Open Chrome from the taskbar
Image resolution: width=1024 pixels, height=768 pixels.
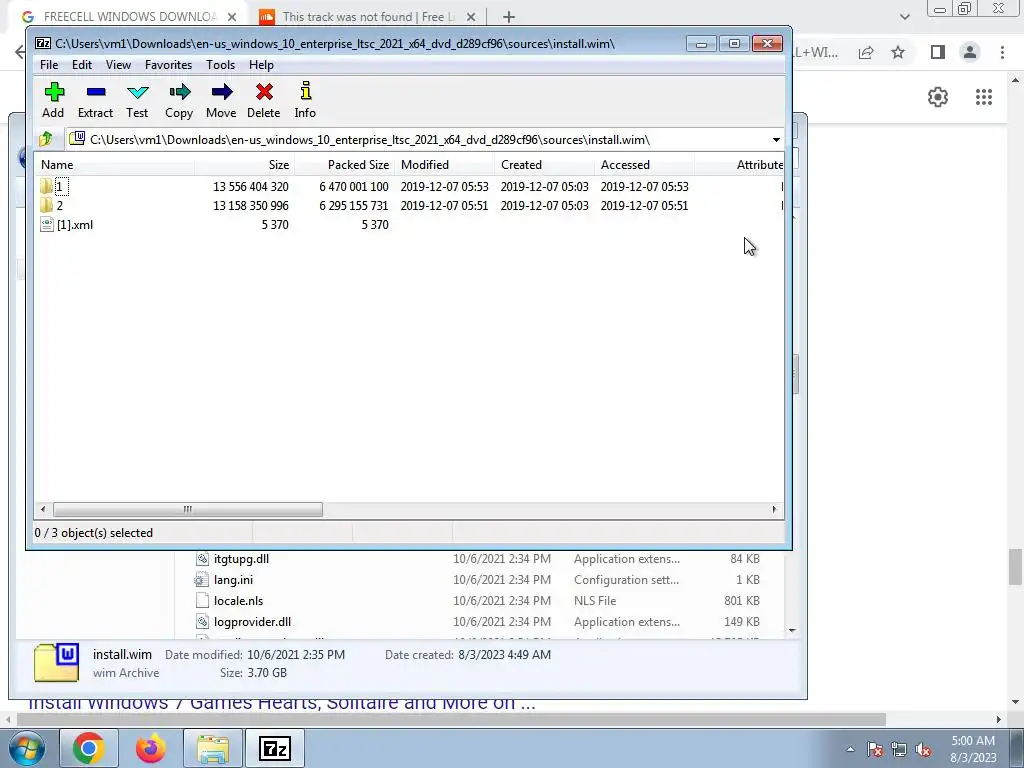point(89,748)
